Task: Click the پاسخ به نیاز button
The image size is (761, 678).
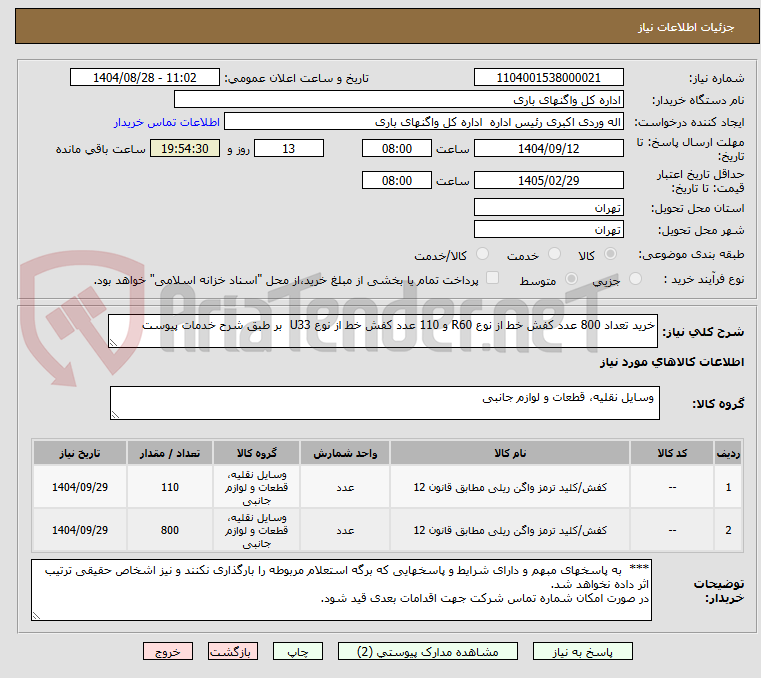Action: (x=582, y=651)
